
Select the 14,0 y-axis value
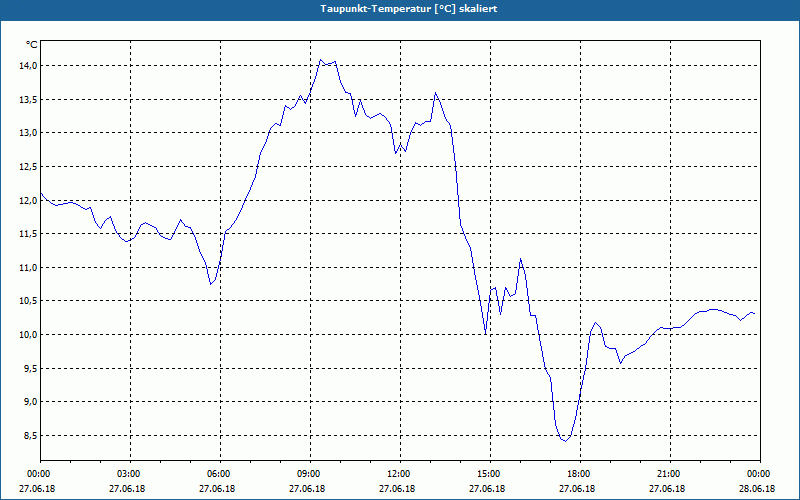28,65
